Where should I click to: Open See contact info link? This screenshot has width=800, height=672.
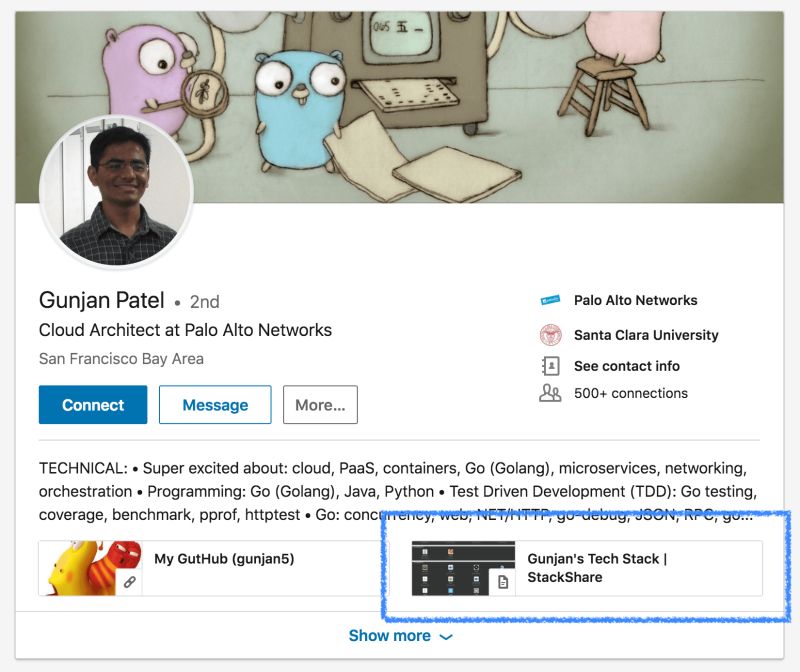(627, 366)
